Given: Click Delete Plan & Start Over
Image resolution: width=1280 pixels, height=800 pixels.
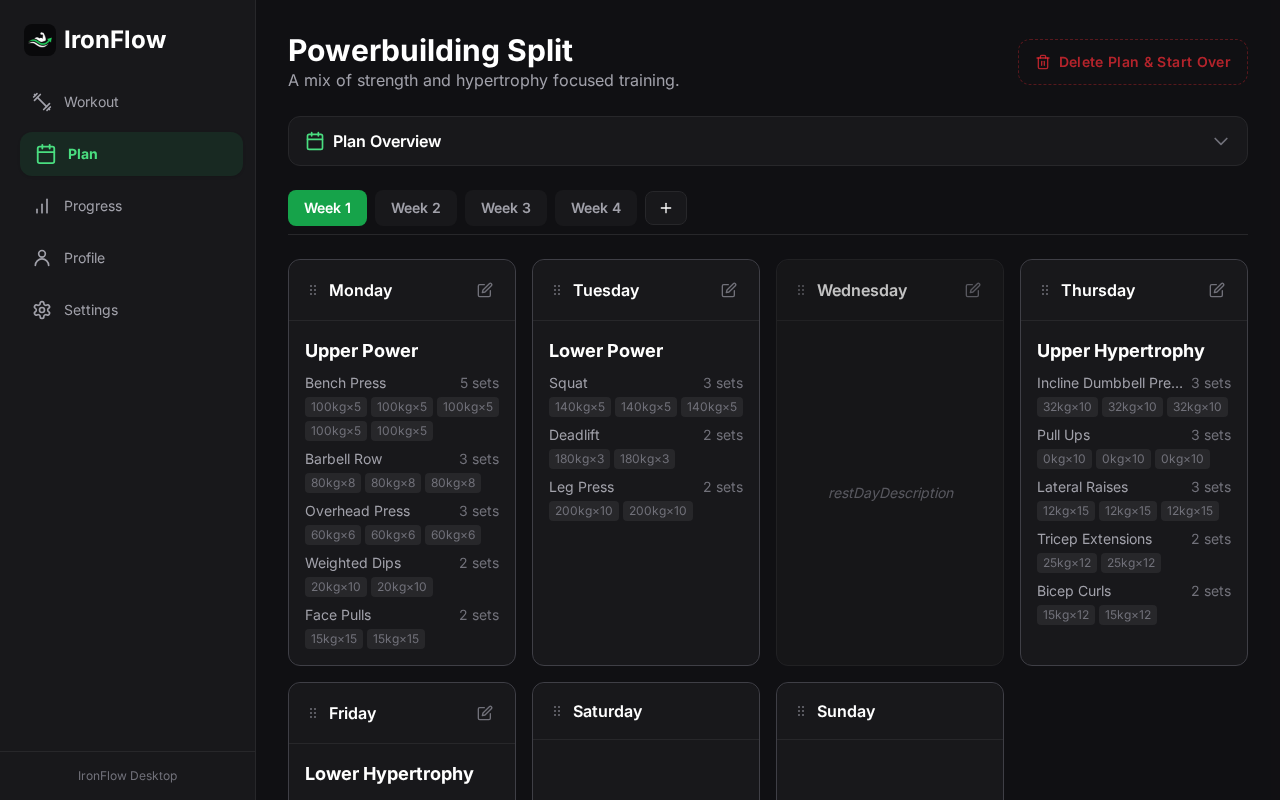Looking at the screenshot, I should point(1132,61).
